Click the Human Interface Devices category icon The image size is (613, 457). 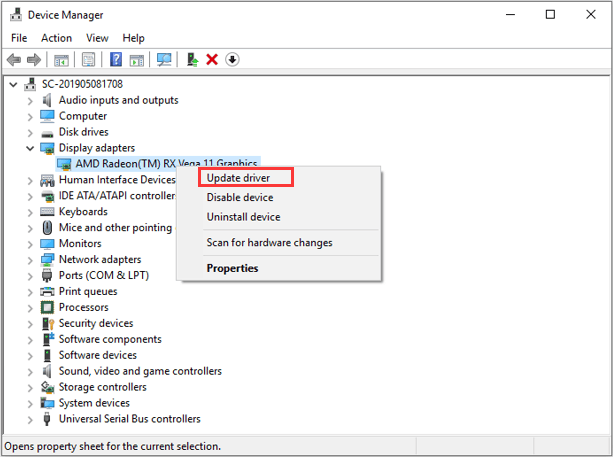tap(47, 180)
